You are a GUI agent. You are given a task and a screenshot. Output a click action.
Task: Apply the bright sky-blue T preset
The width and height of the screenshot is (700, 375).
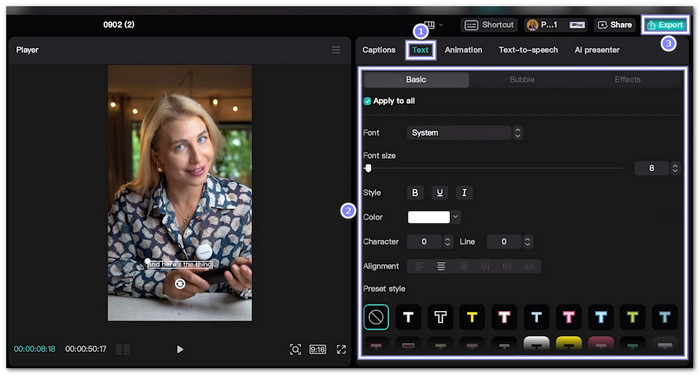[x=601, y=317]
